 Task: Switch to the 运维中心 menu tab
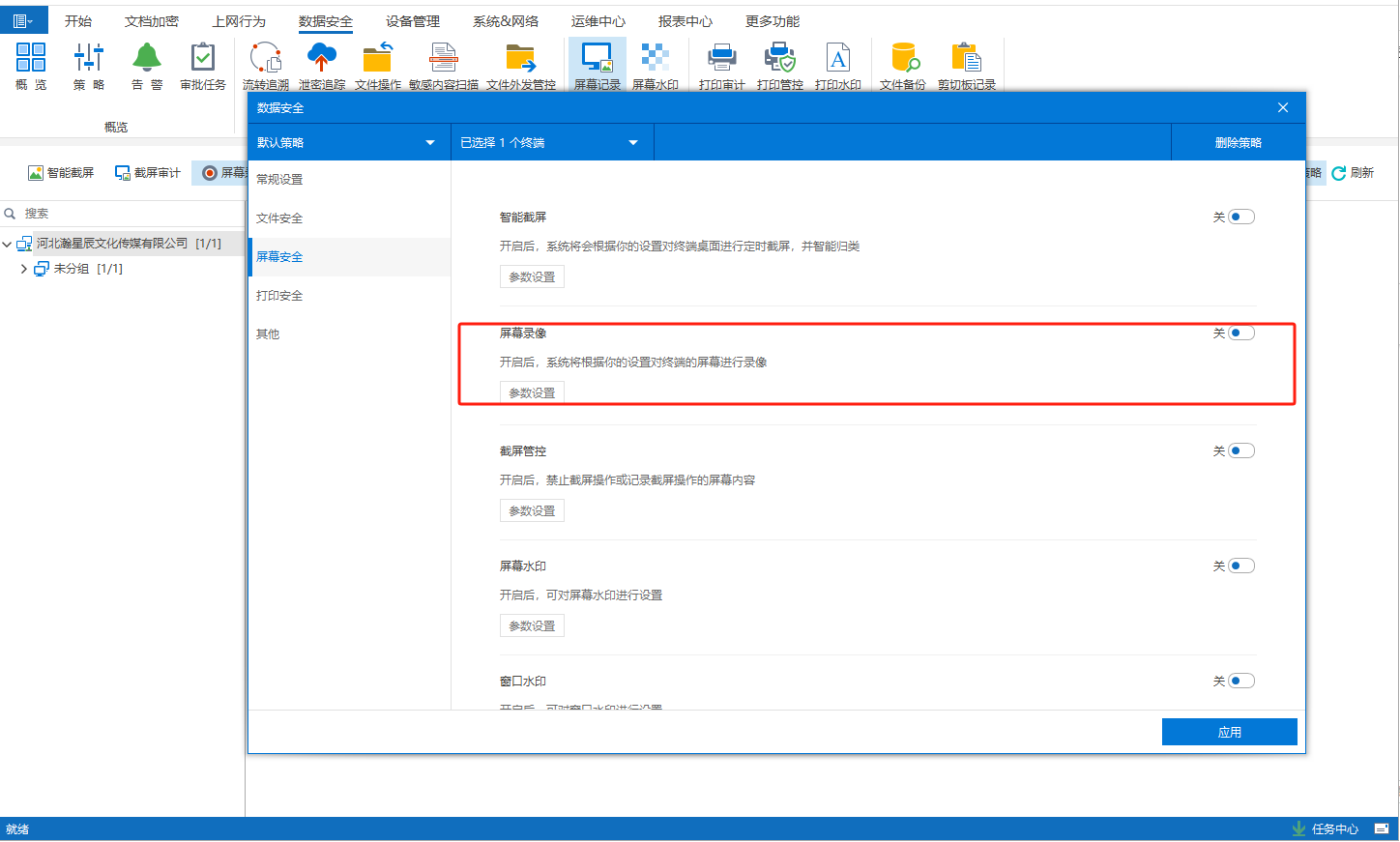598,21
